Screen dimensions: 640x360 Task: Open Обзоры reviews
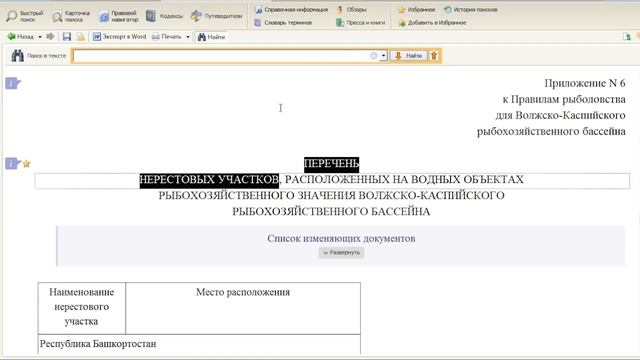tap(351, 9)
